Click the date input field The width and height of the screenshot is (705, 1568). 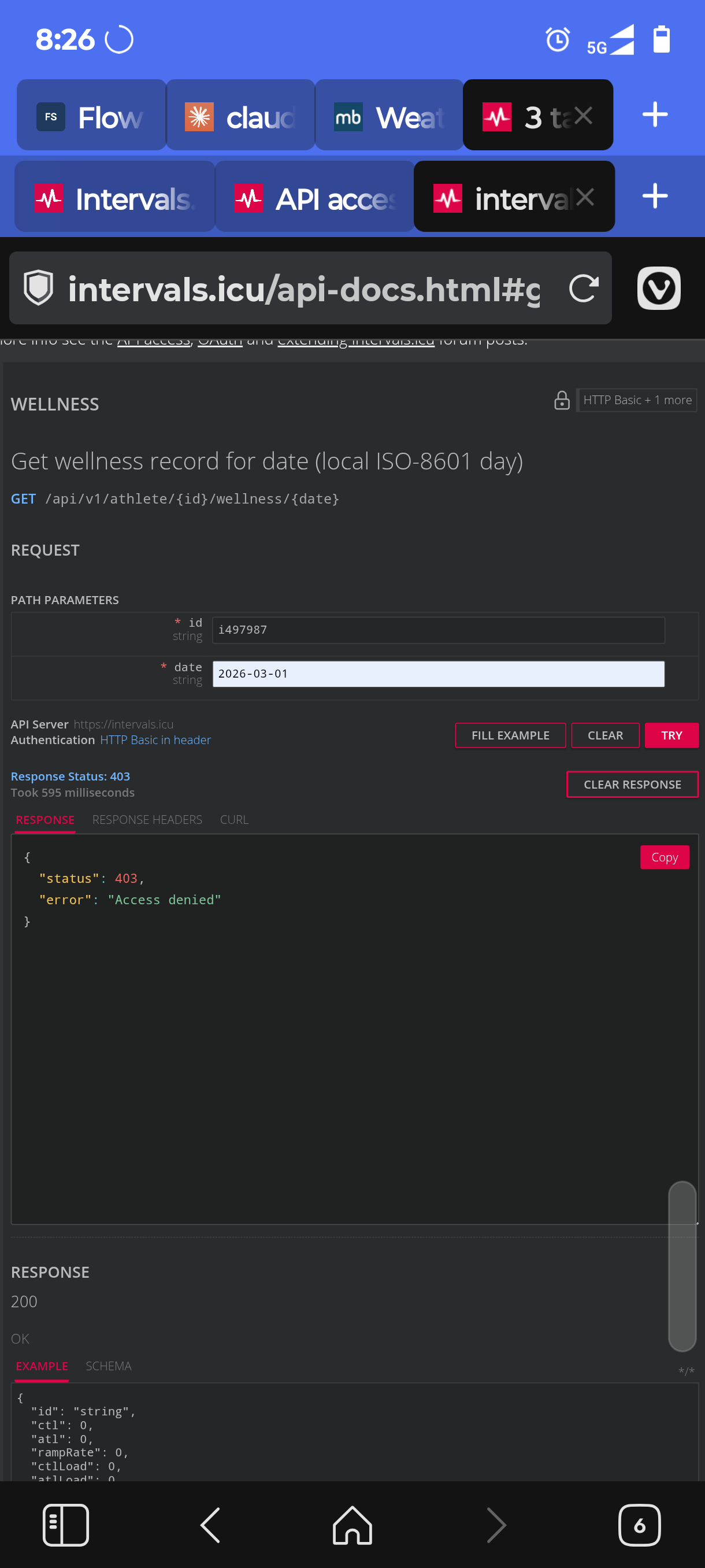[438, 674]
